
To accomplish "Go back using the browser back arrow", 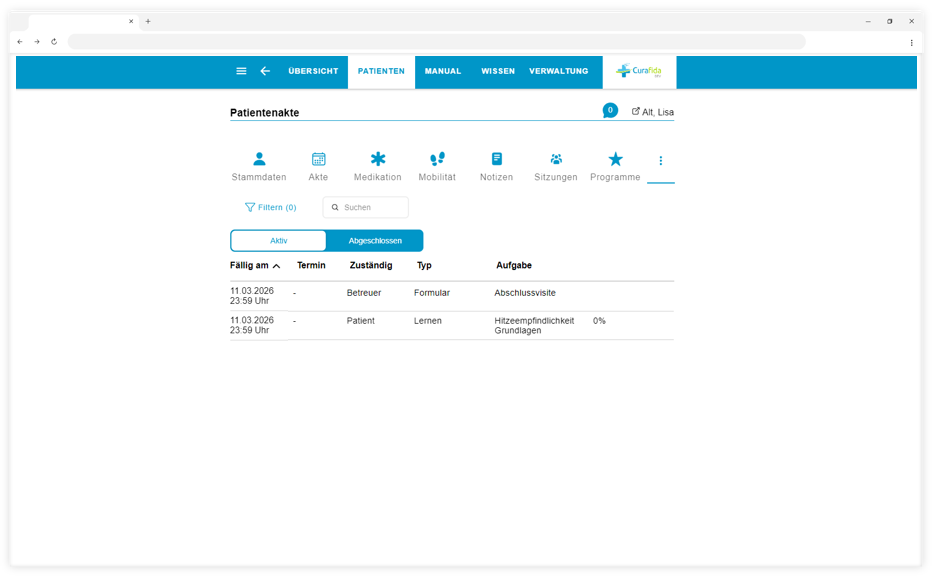I will [x=20, y=42].
